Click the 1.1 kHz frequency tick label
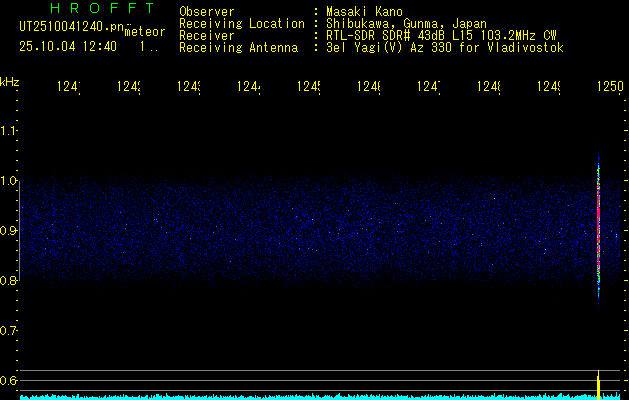The width and height of the screenshot is (629, 400). pyautogui.click(x=9, y=131)
